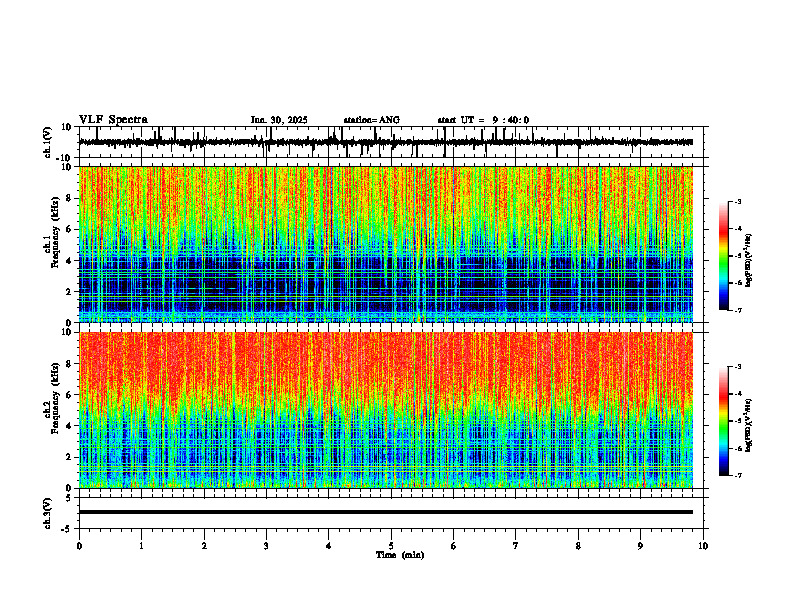Click the "start UT = 9:40:0" header text
The height and width of the screenshot is (612, 792).
pos(483,120)
